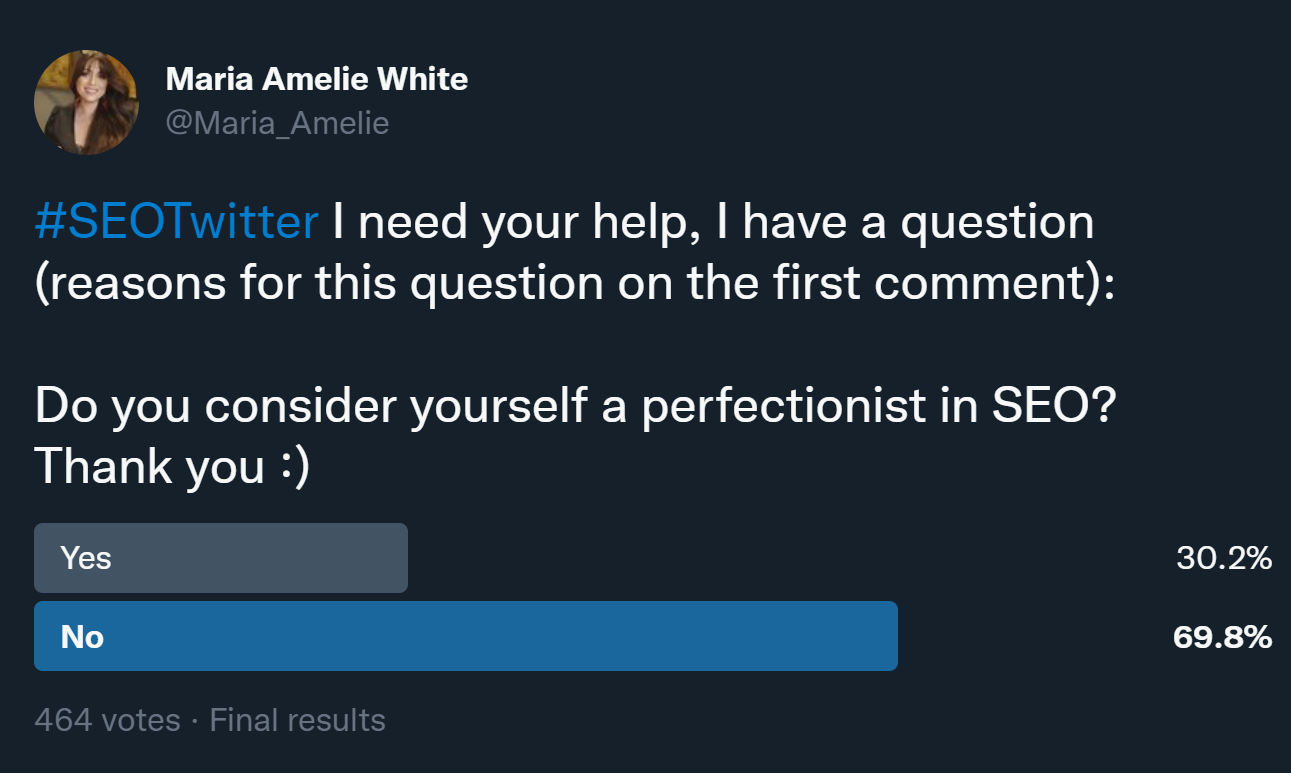This screenshot has width=1291, height=773.
Task: Click the 69.8% result value
Action: [1222, 637]
